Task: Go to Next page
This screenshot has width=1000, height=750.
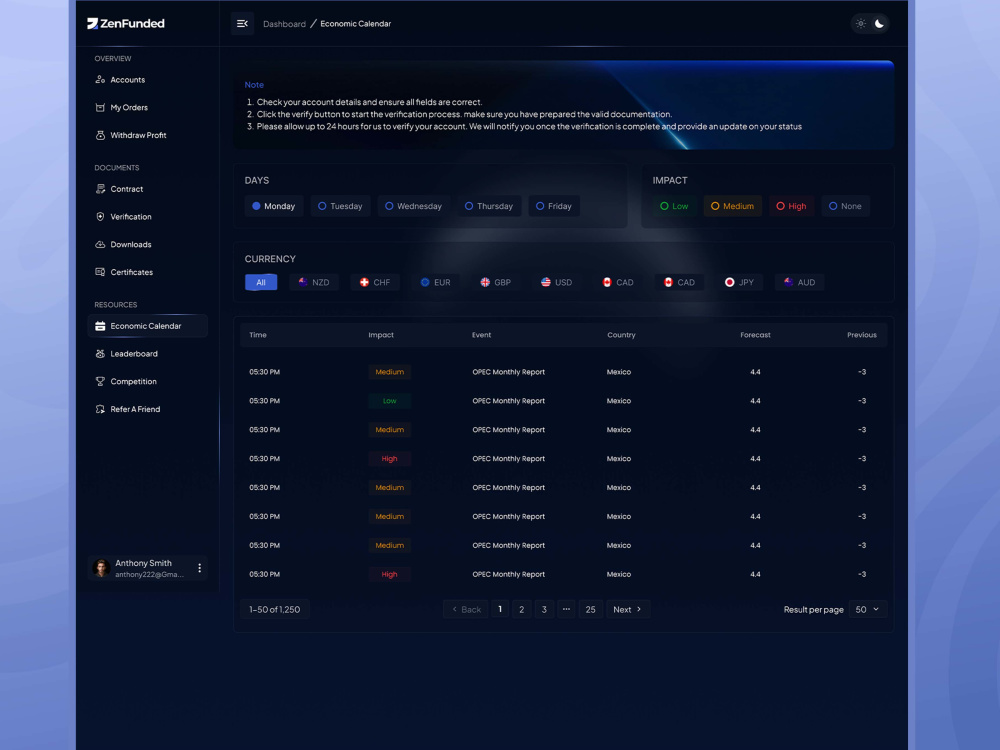Action: (628, 610)
